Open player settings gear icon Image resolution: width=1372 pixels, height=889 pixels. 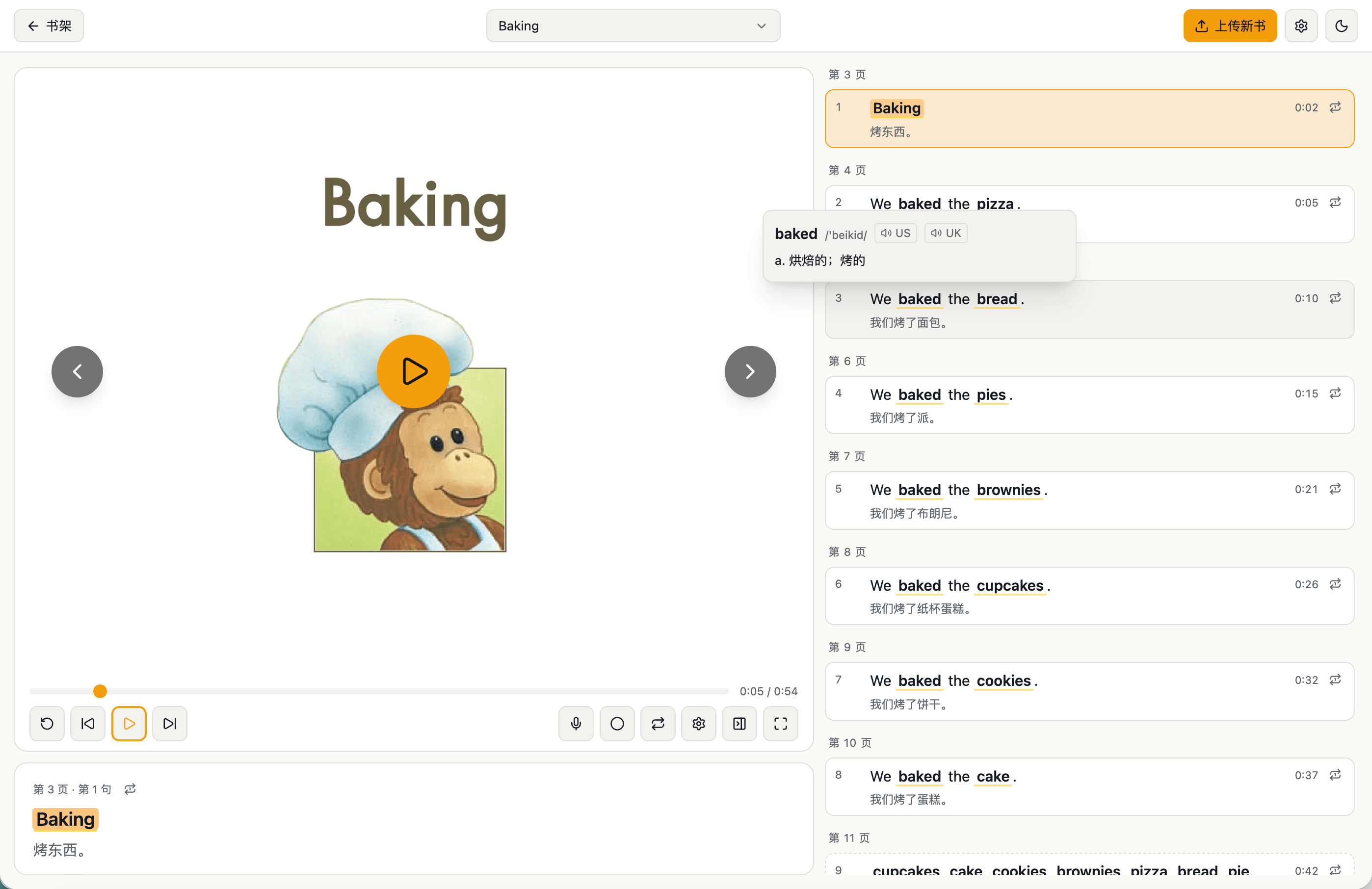click(699, 724)
